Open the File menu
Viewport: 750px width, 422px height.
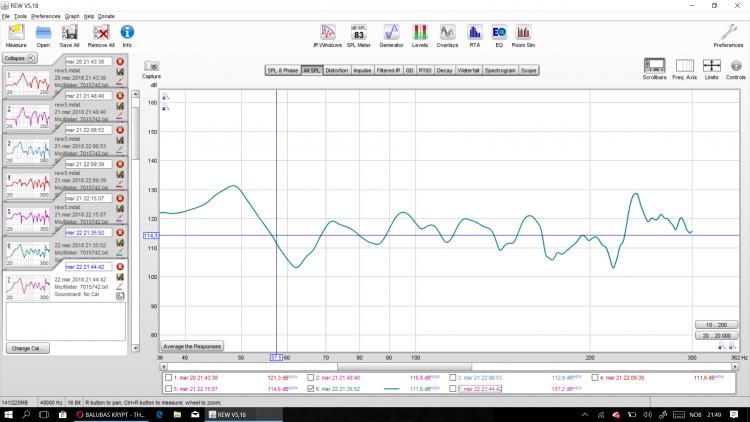(5, 16)
